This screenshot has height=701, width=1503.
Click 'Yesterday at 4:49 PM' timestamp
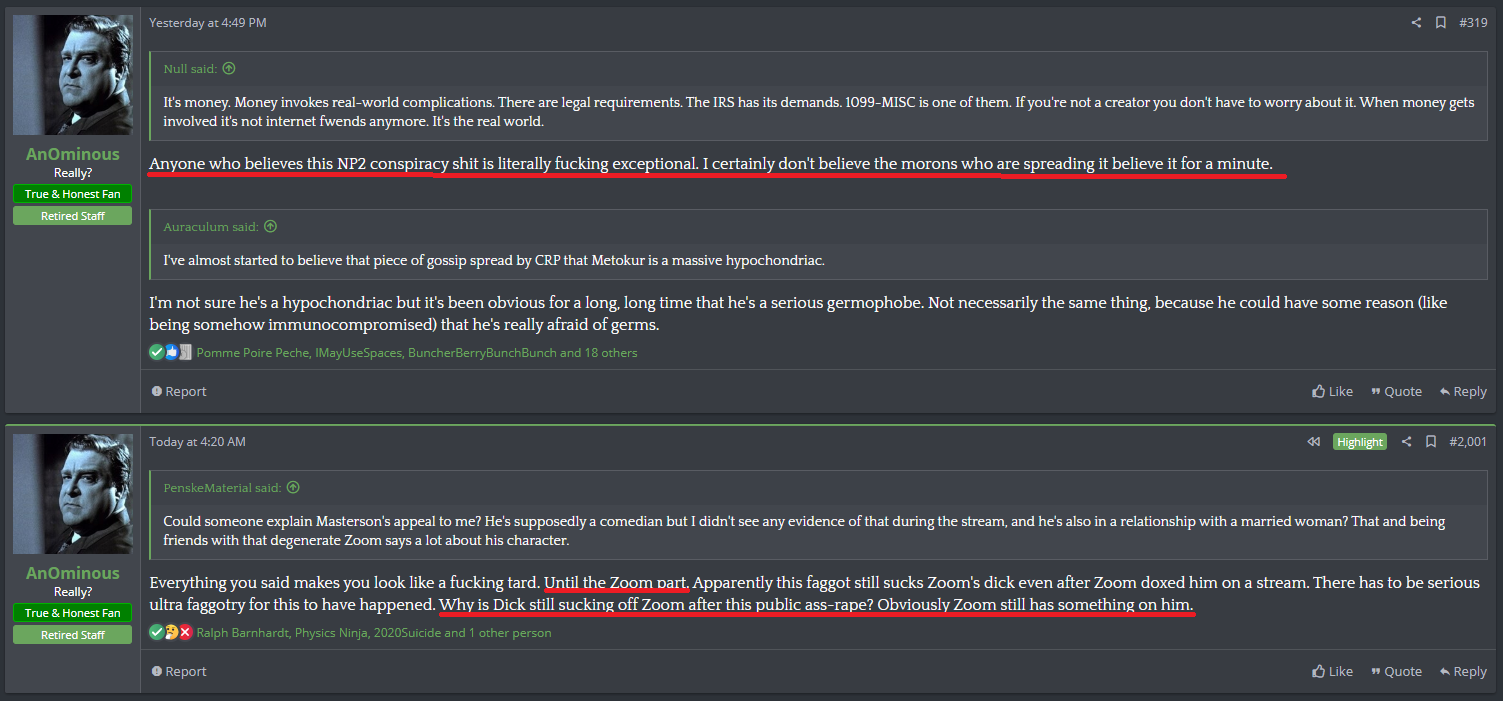(208, 23)
